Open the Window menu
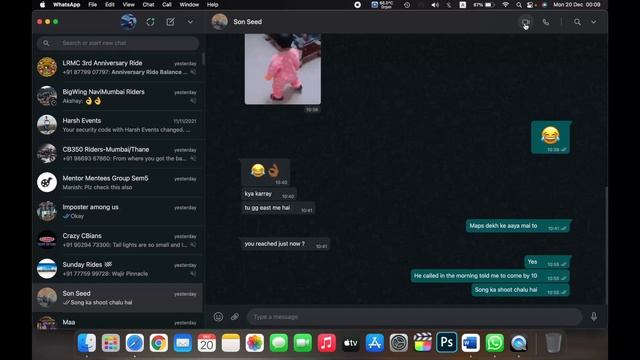 [x=189, y=5]
